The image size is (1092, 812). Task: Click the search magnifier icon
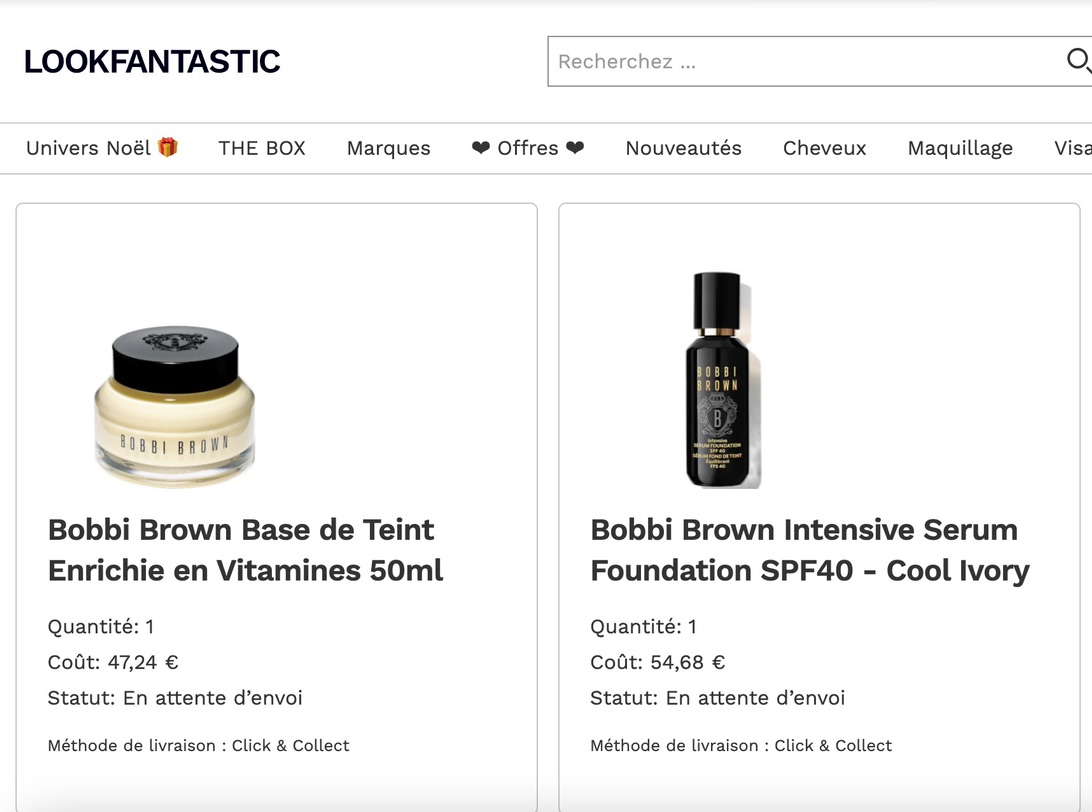pos(1079,61)
